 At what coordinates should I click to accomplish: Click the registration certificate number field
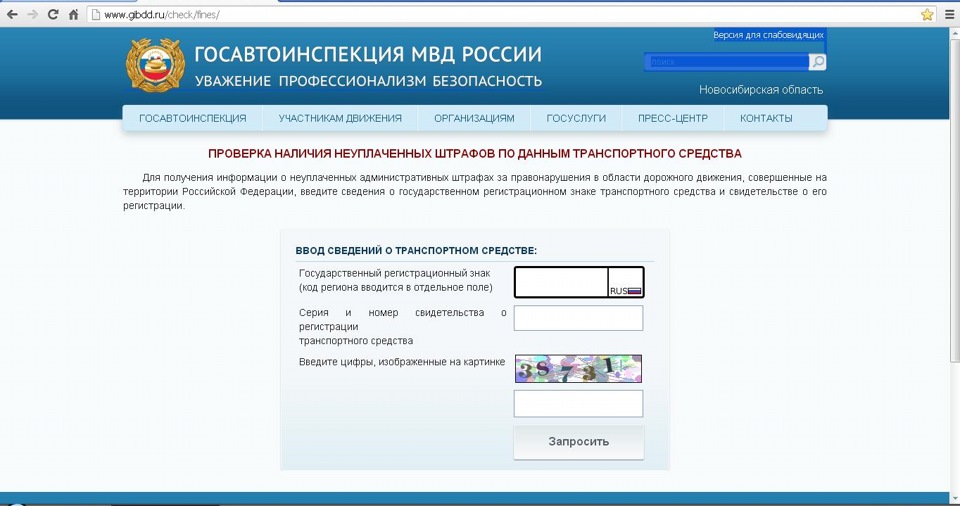(x=578, y=318)
